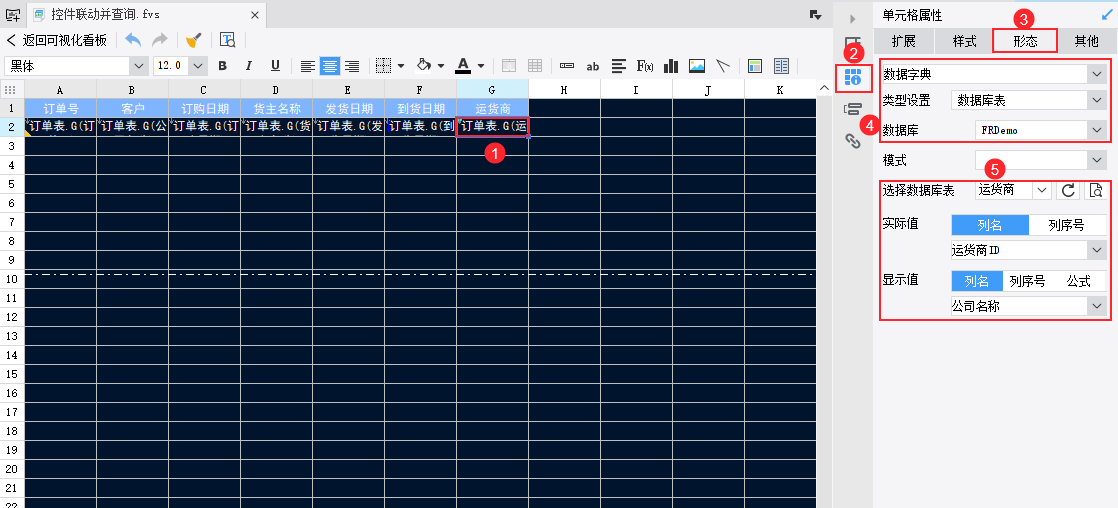Open the widget settings sidebar icon
This screenshot has width=1118, height=508.
click(x=853, y=109)
